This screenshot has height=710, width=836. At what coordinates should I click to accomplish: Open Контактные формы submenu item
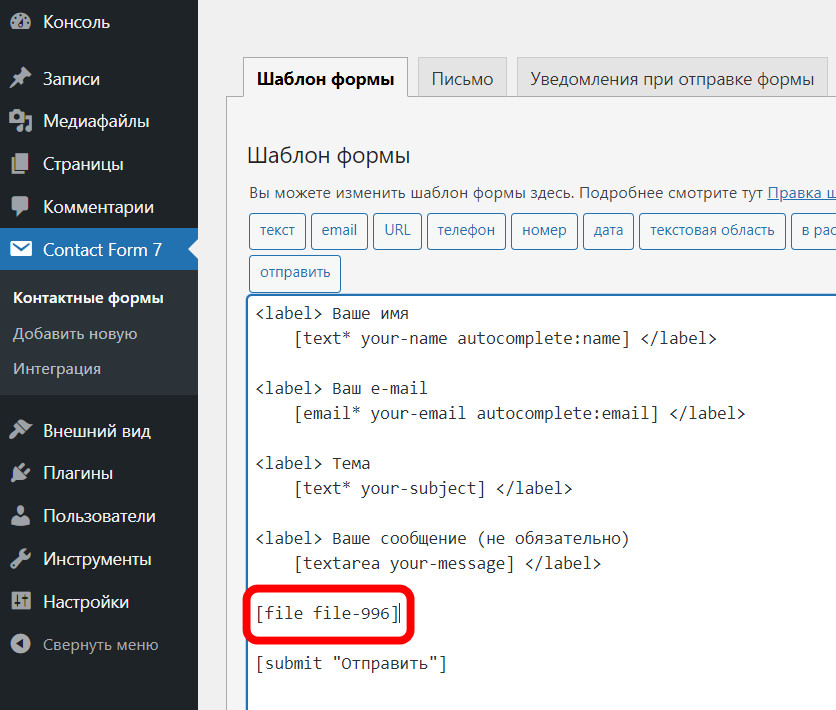tap(88, 297)
